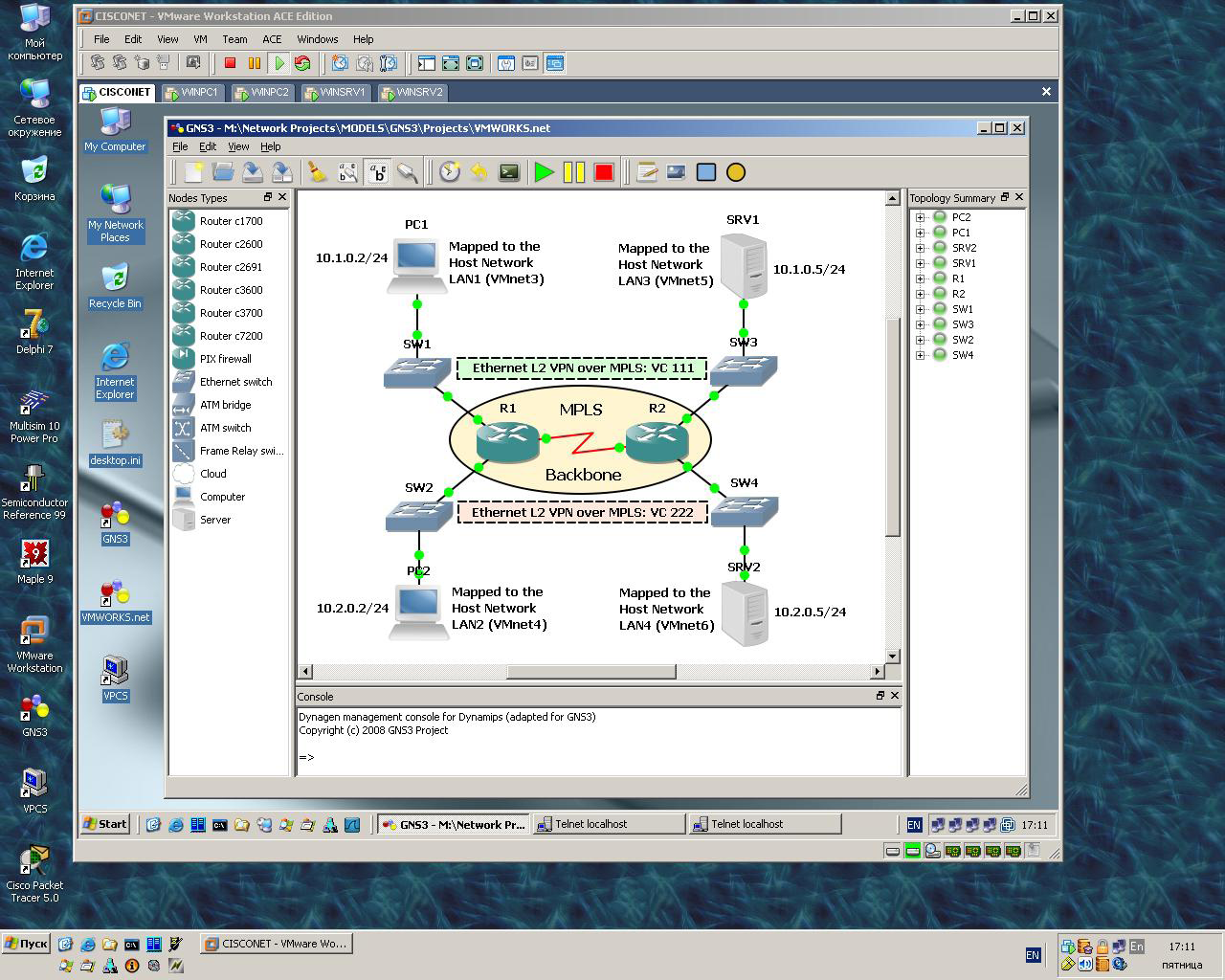
Task: Click first Telnet localhost taskbar button
Action: point(610,824)
